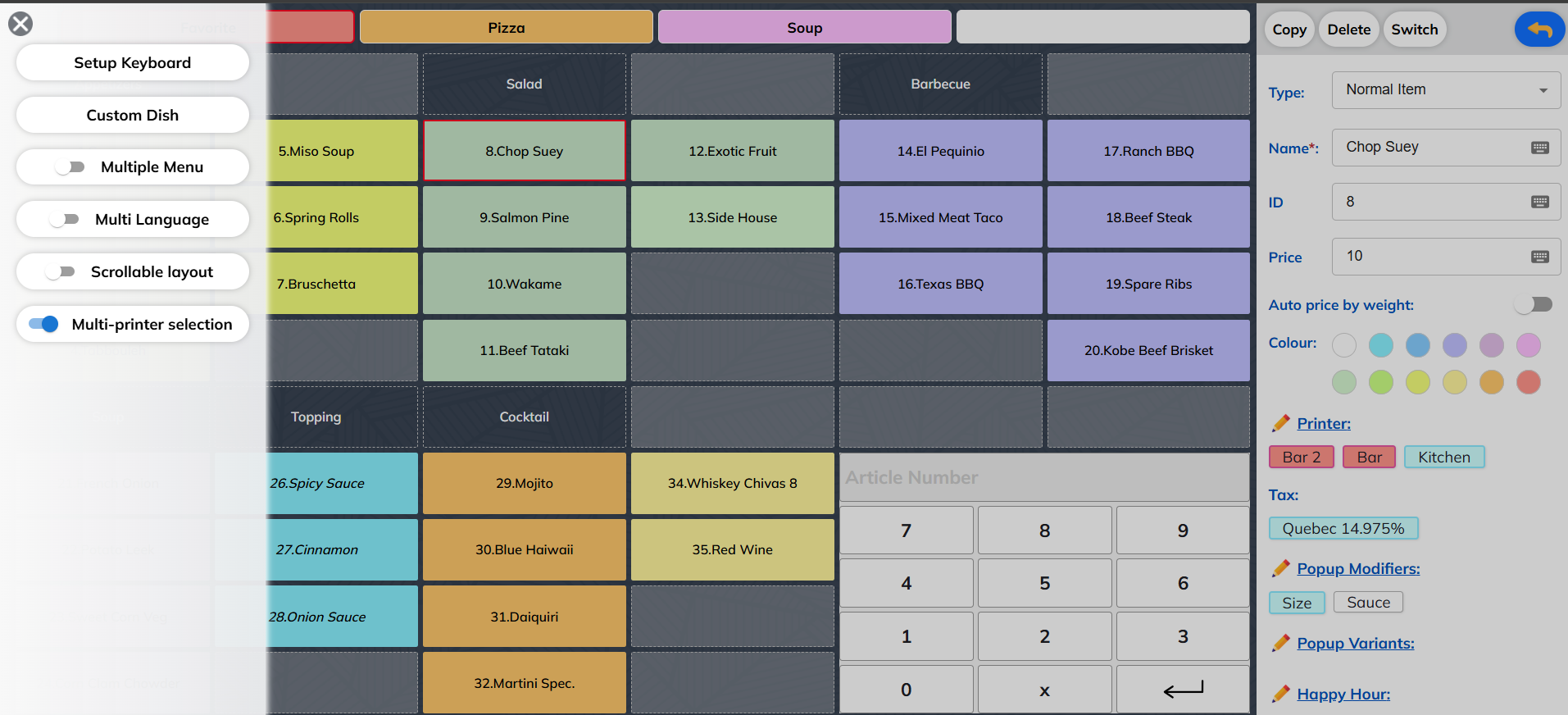Open the Popup Modifiers link
This screenshot has width=1568, height=715.
1358,568
